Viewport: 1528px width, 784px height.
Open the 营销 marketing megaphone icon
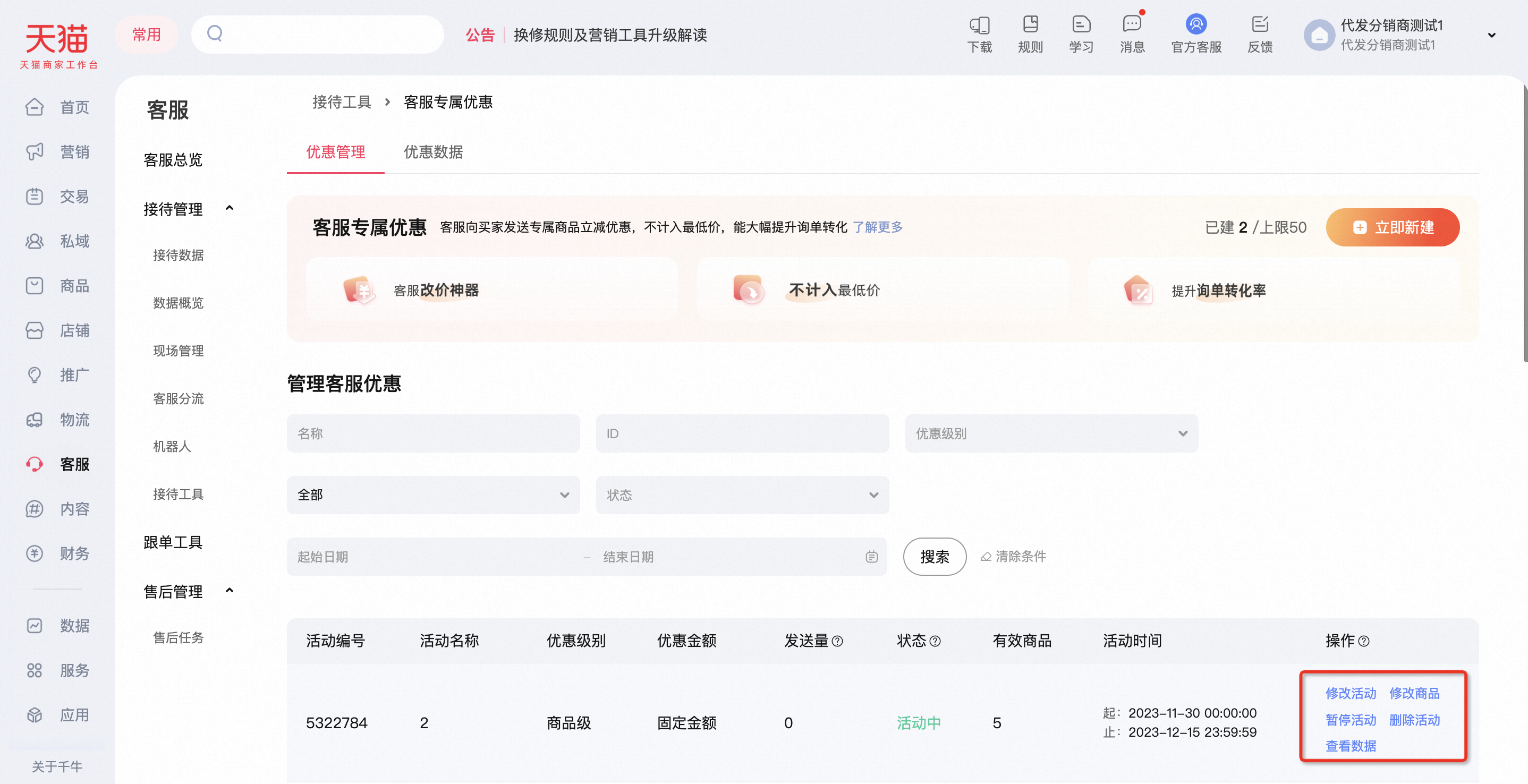(35, 152)
